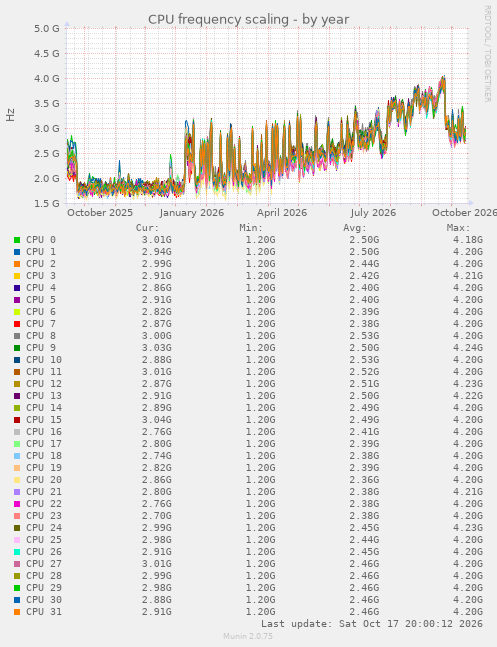Click CPU 13 max value 4.22G
This screenshot has height=647, width=497.
[x=468, y=395]
